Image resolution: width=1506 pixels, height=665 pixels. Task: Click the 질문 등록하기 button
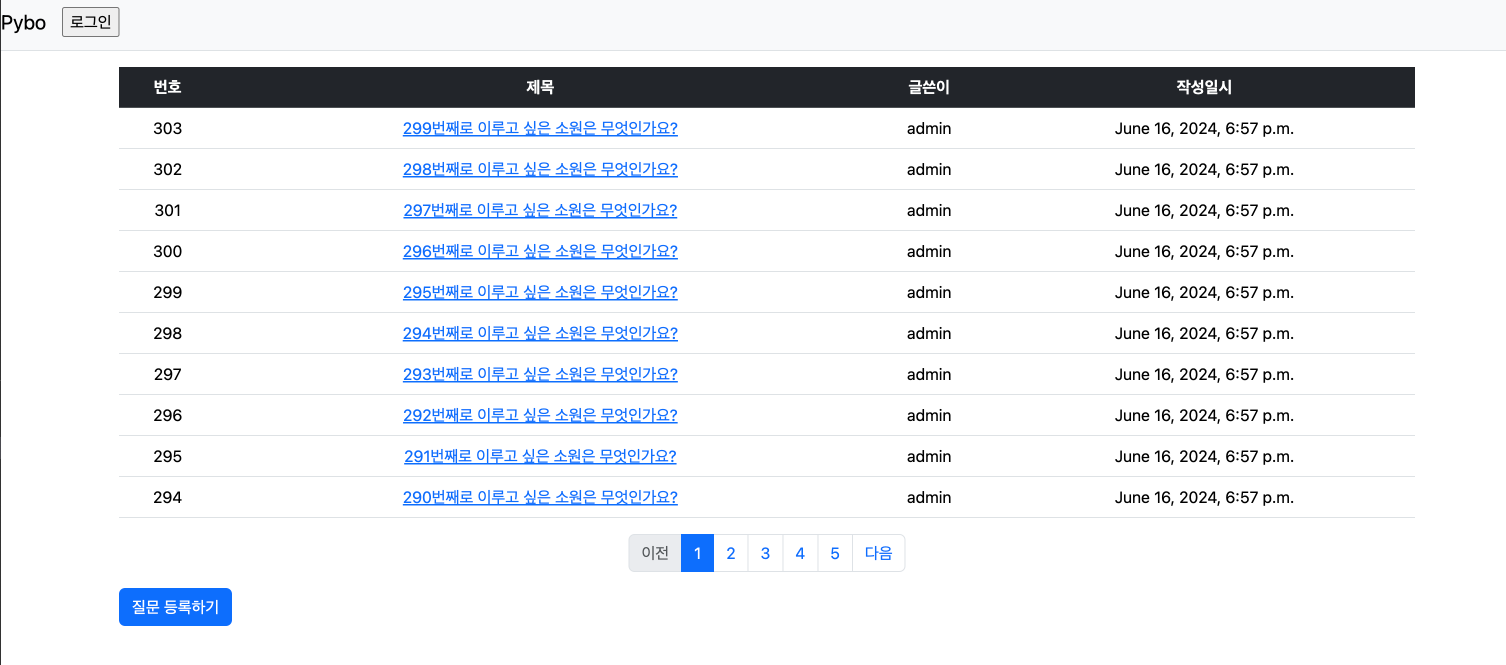coord(175,607)
